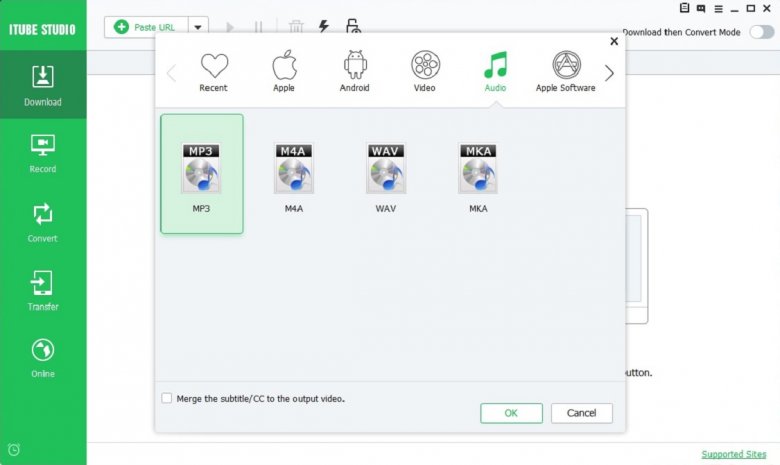780x465 pixels.
Task: Select the Apple Software format category
Action: [566, 72]
